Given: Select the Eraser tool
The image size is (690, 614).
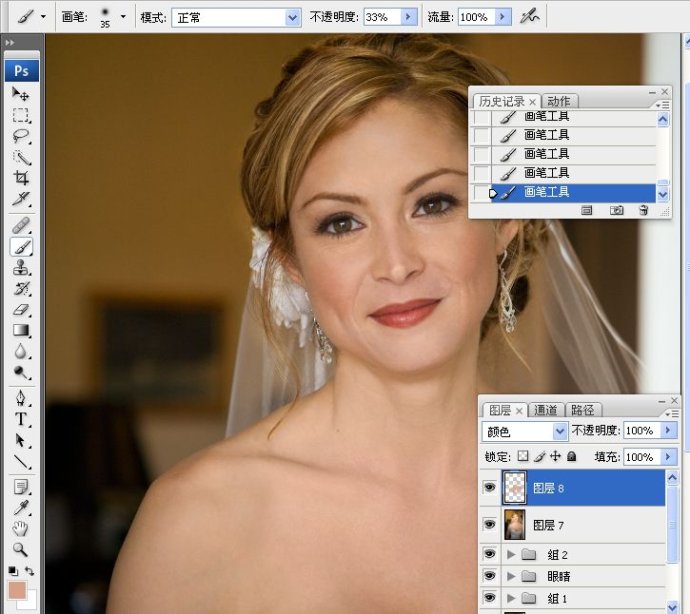Looking at the screenshot, I should click(20, 310).
